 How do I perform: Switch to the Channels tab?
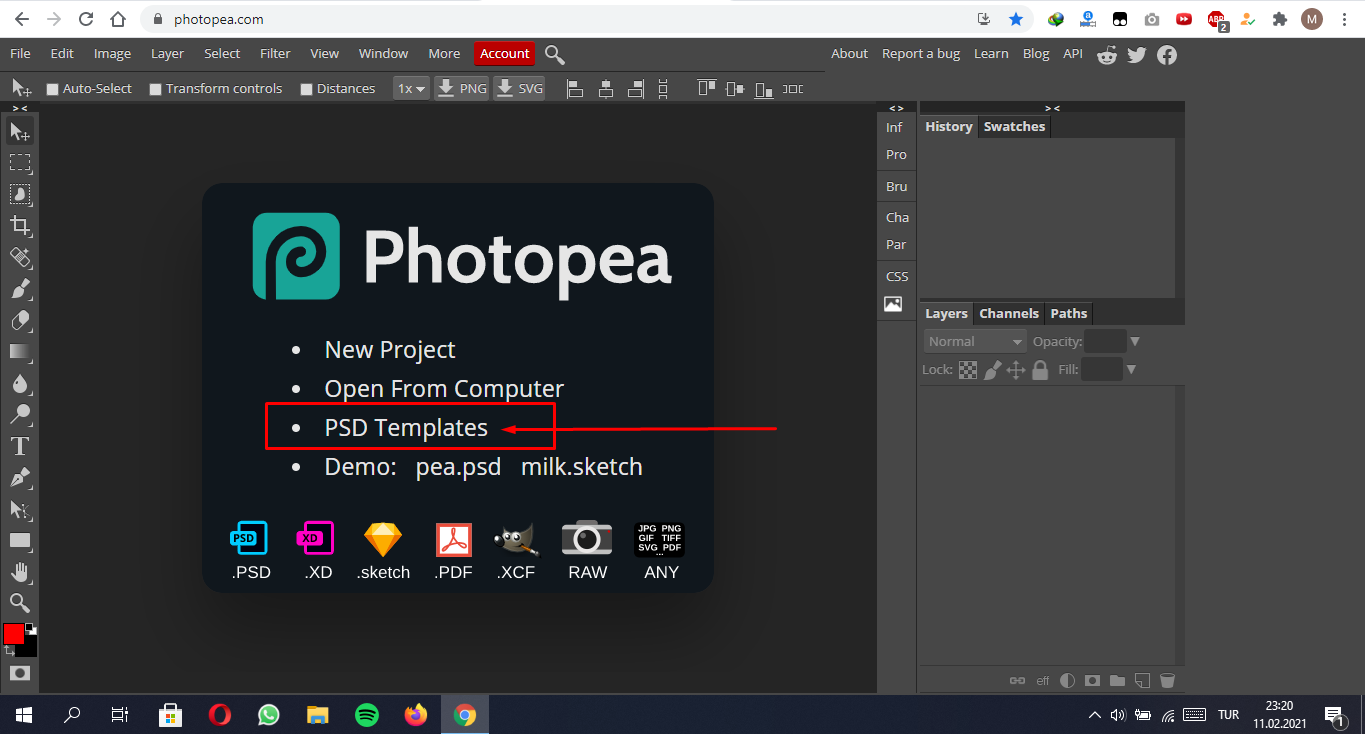point(1009,314)
